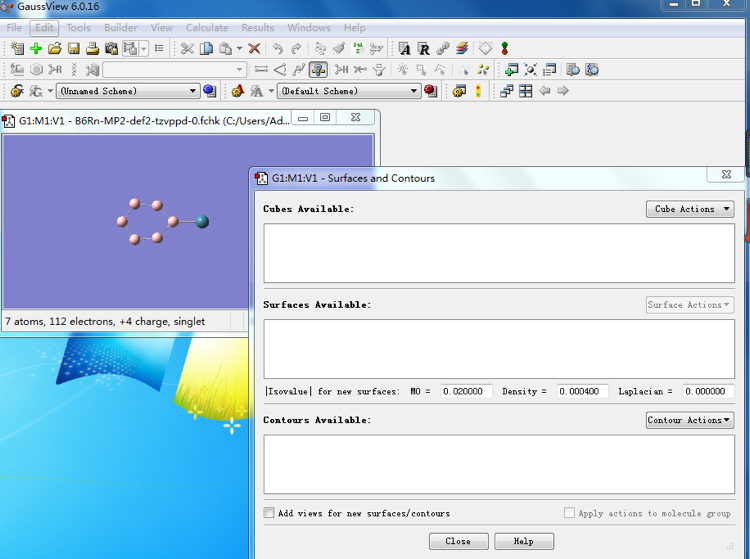Click the right arrow Next window icon

click(x=563, y=91)
